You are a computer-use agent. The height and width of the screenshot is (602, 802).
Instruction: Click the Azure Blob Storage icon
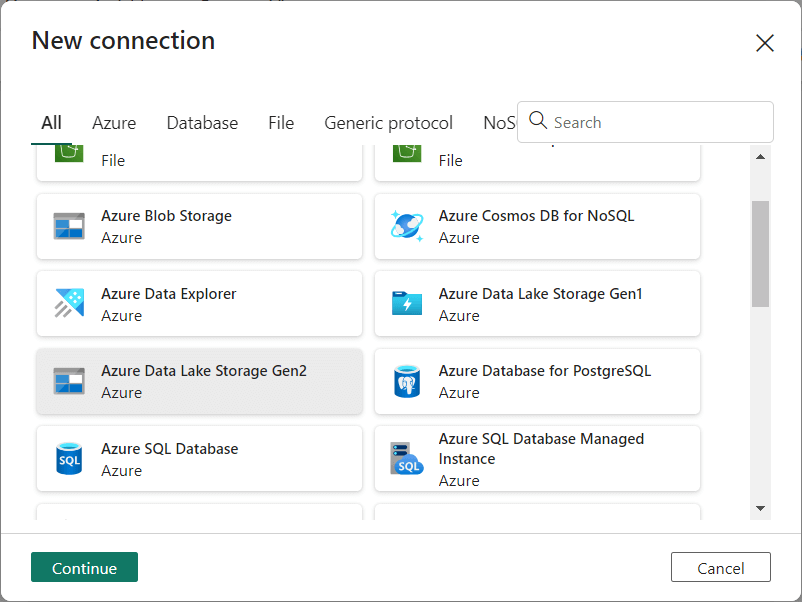69,226
